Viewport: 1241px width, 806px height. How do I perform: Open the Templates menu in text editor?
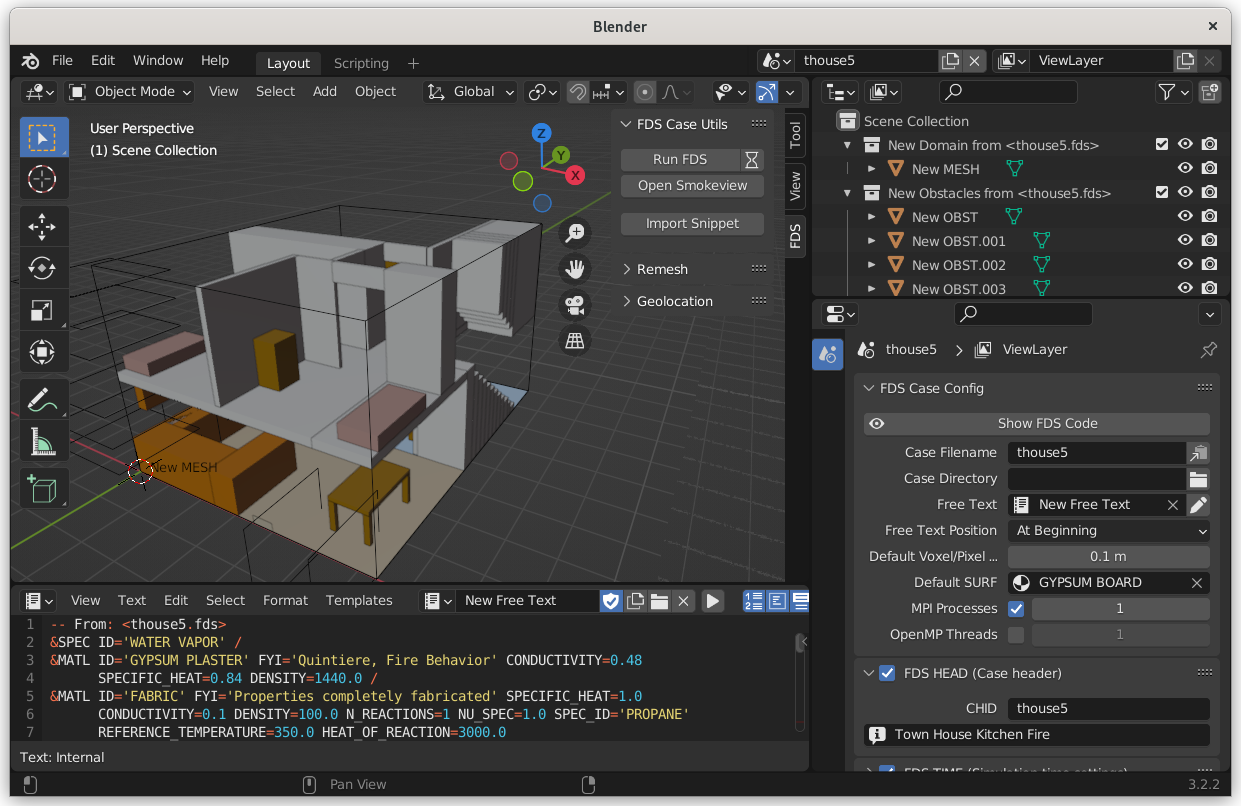(359, 600)
